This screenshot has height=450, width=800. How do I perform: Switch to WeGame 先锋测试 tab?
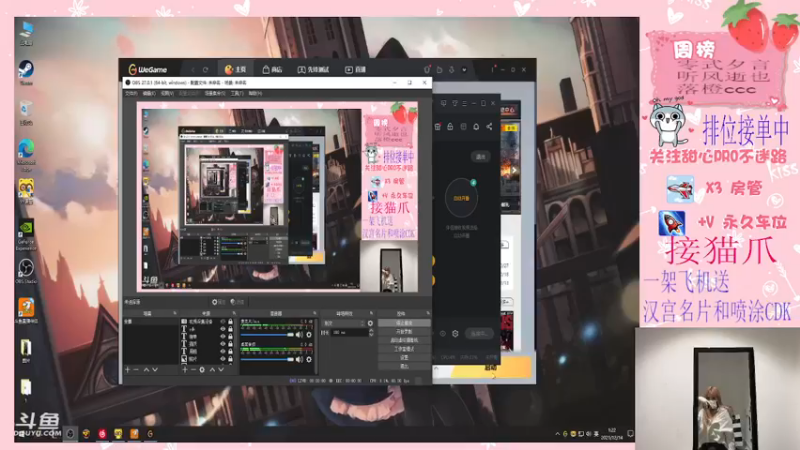pyautogui.click(x=313, y=69)
